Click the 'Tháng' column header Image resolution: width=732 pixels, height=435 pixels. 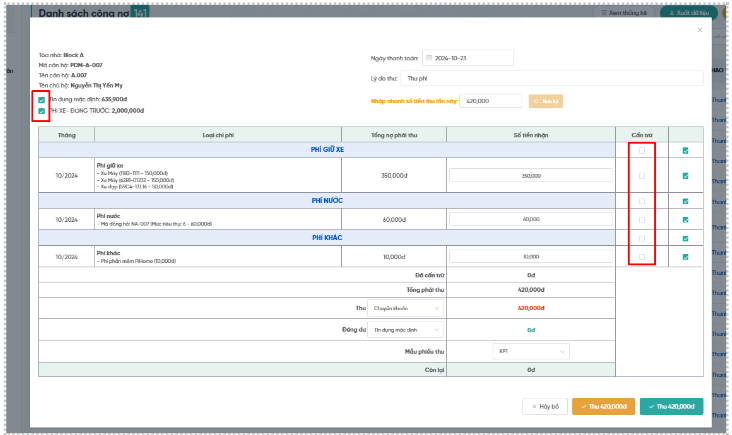pos(67,135)
